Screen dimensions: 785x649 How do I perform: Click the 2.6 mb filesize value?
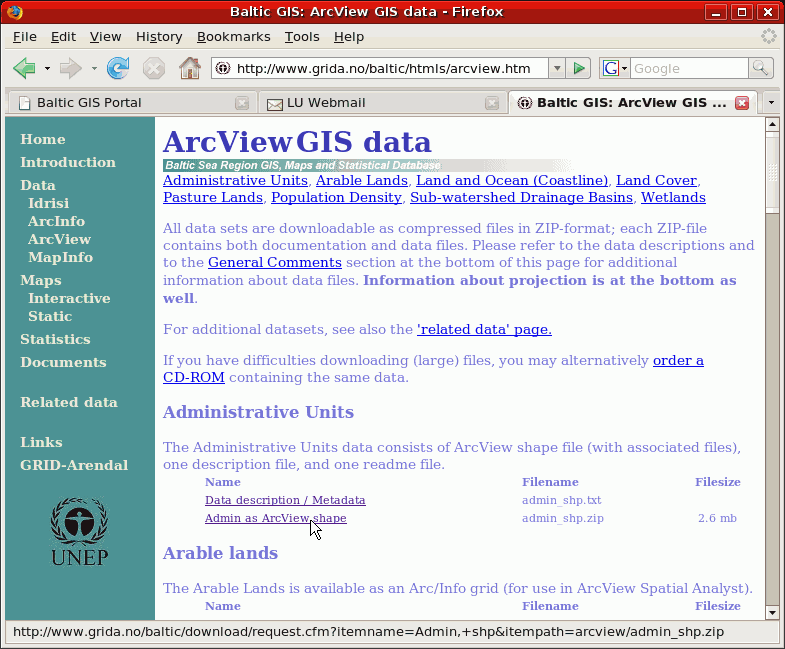tap(717, 518)
